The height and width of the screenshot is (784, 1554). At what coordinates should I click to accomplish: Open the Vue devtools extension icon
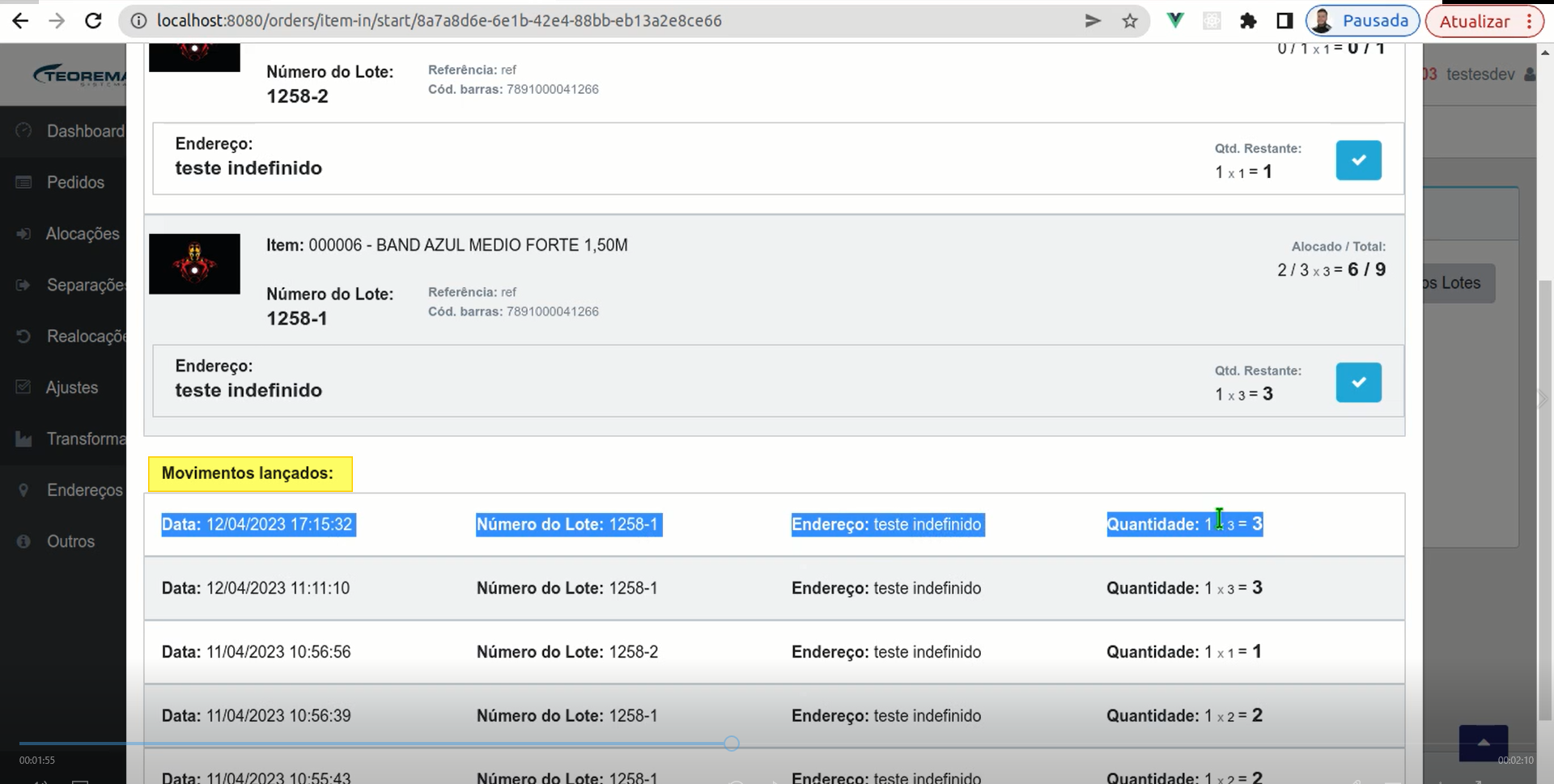coord(1175,21)
